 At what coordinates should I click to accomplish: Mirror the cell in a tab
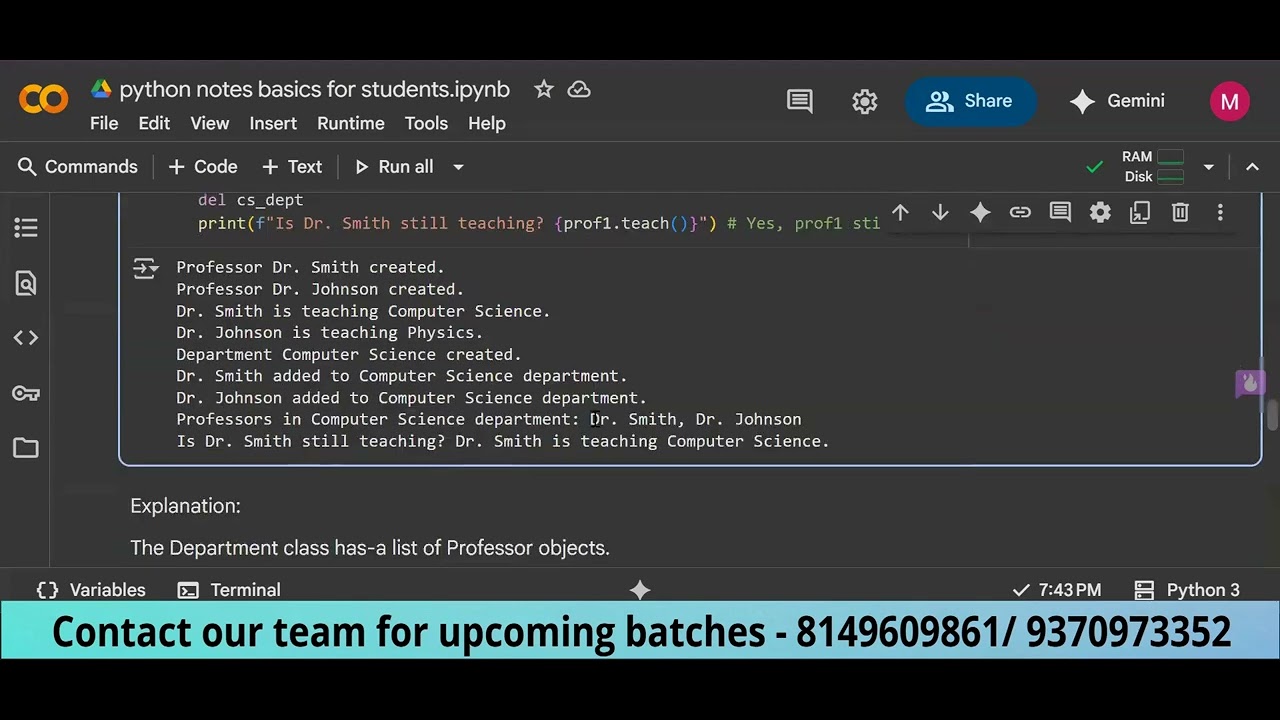coord(1140,212)
